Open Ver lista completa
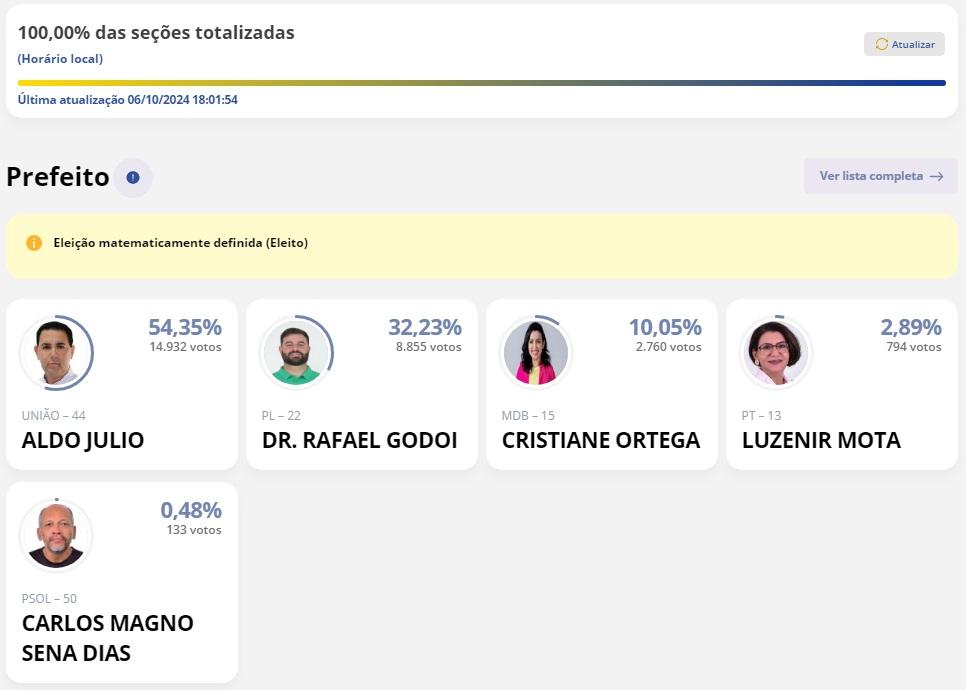Image resolution: width=966 pixels, height=690 pixels. [x=873, y=176]
